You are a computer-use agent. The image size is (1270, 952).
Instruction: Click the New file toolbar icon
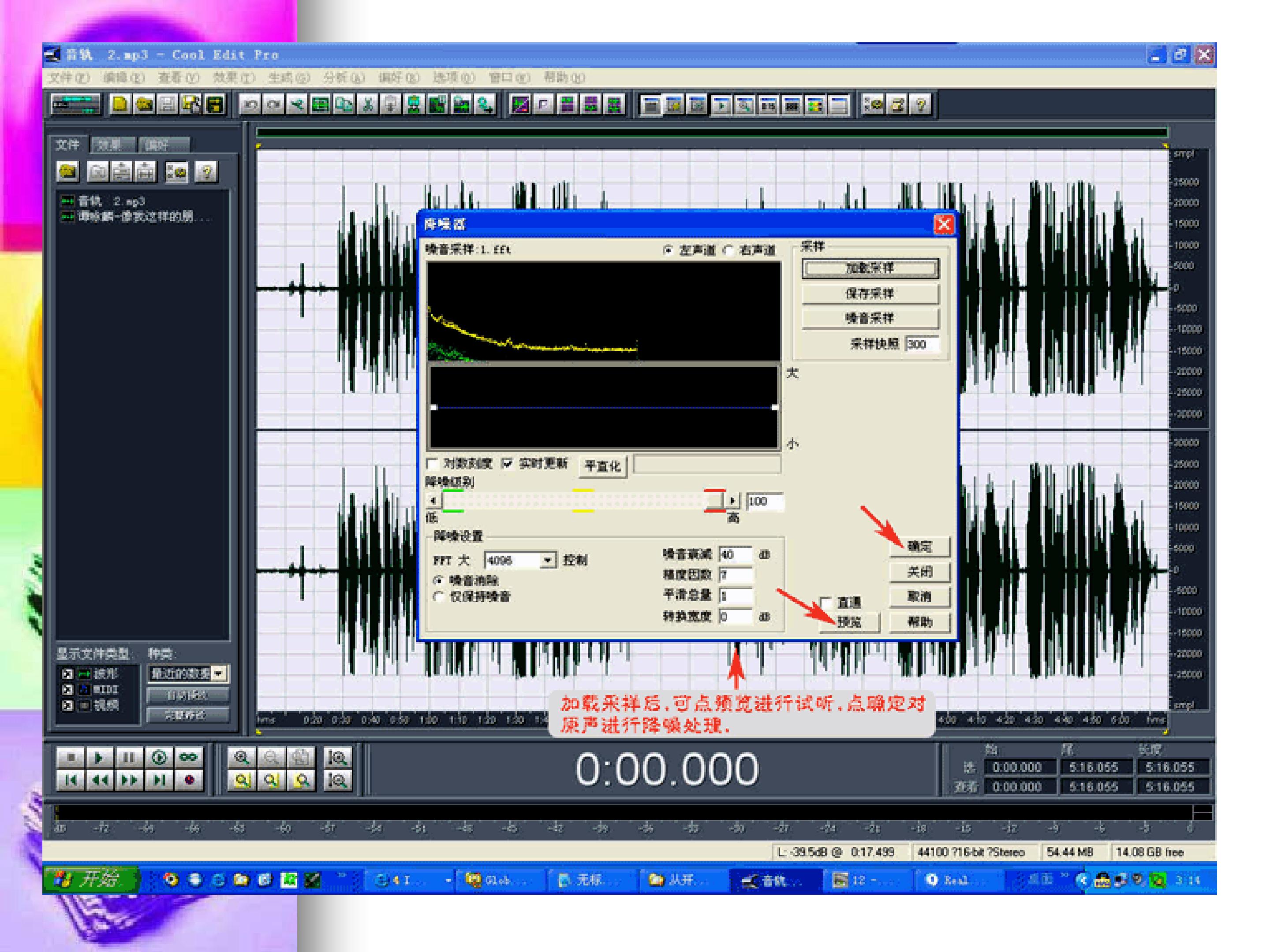coord(120,104)
